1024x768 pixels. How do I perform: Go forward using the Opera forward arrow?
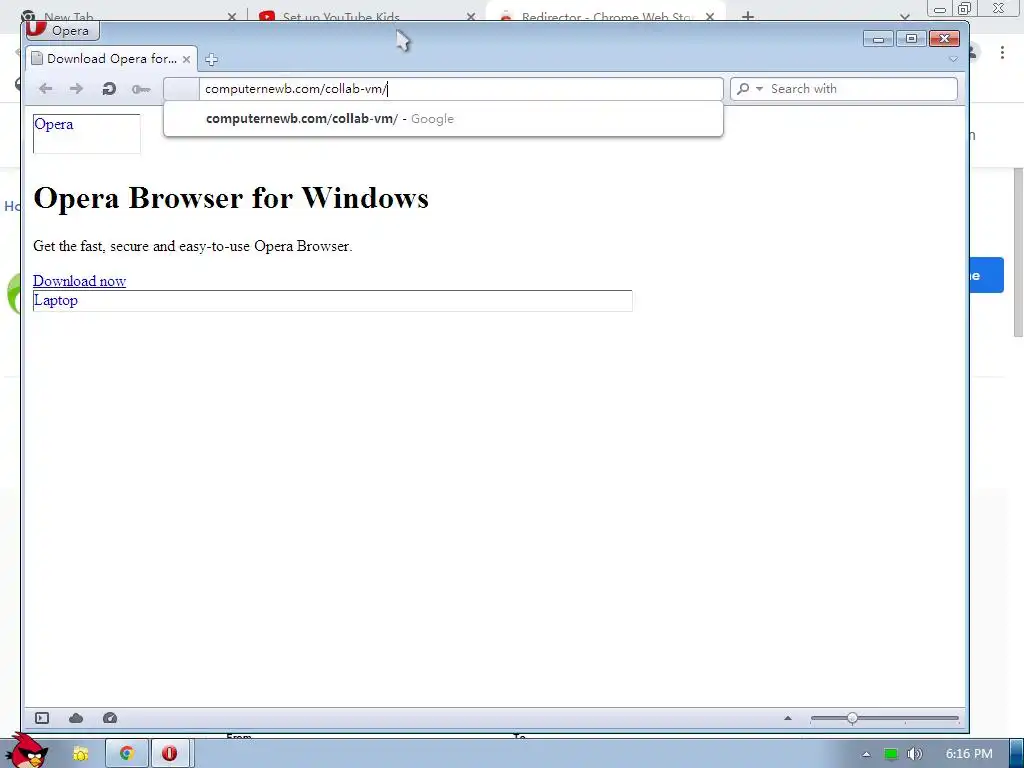click(76, 89)
